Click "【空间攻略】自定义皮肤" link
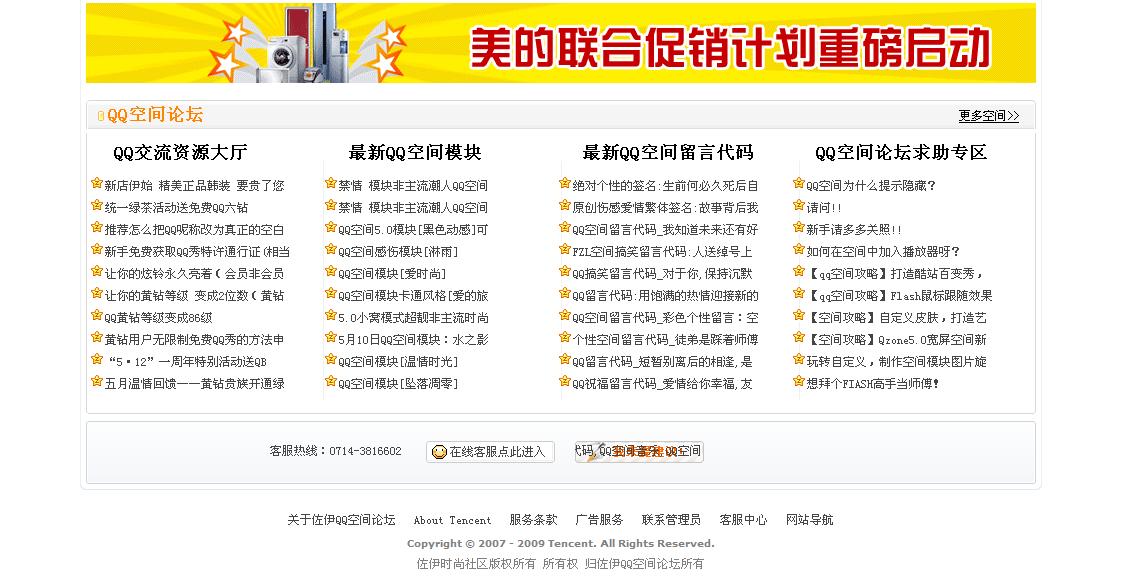The height and width of the screenshot is (576, 1129). click(896, 318)
